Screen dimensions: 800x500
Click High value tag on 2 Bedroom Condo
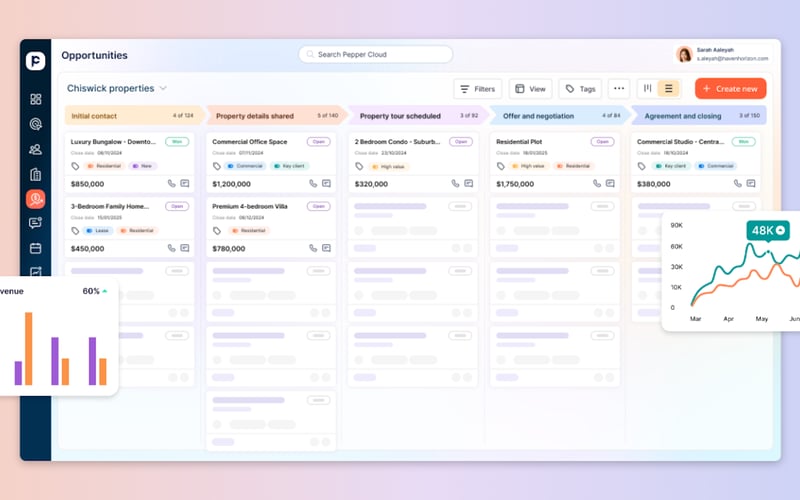point(389,167)
